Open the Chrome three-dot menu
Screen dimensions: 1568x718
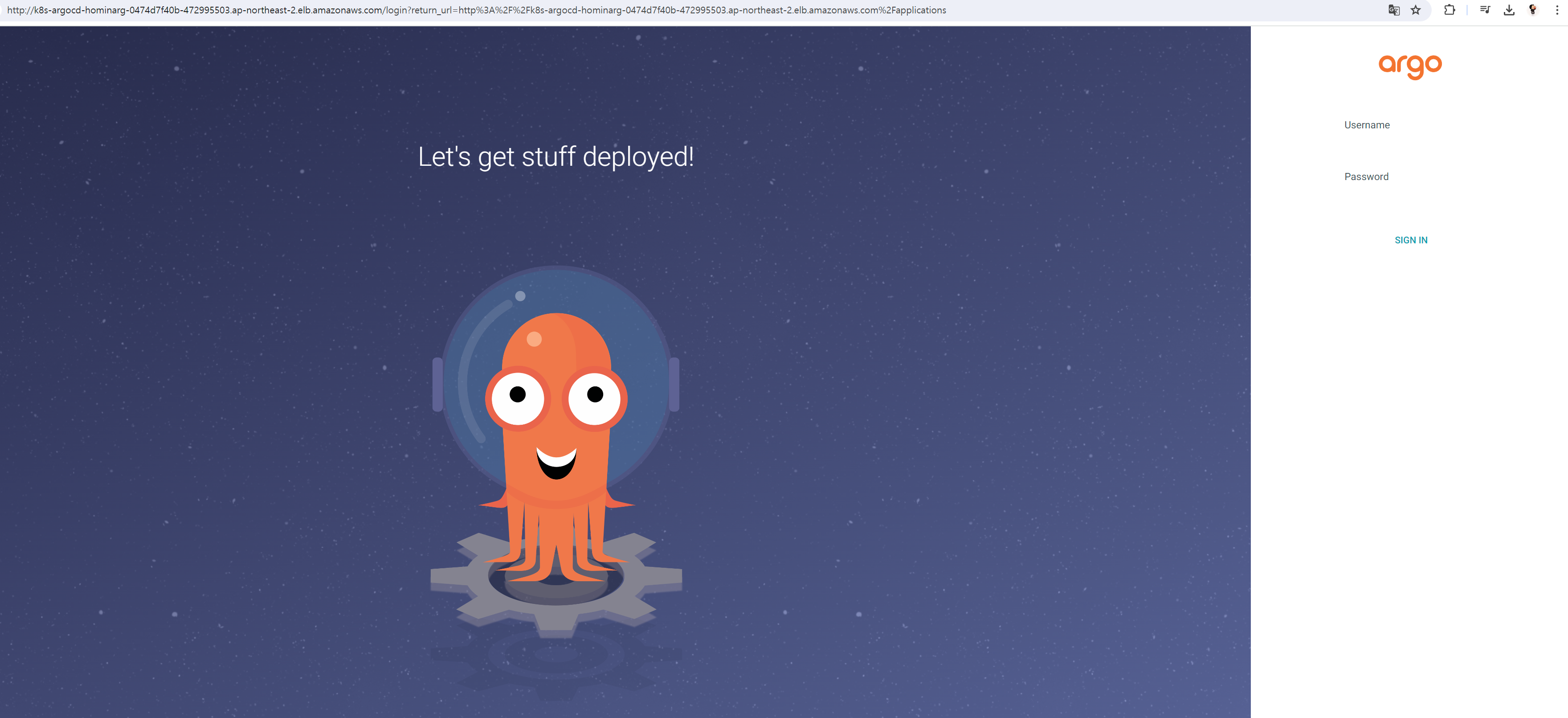(1557, 10)
